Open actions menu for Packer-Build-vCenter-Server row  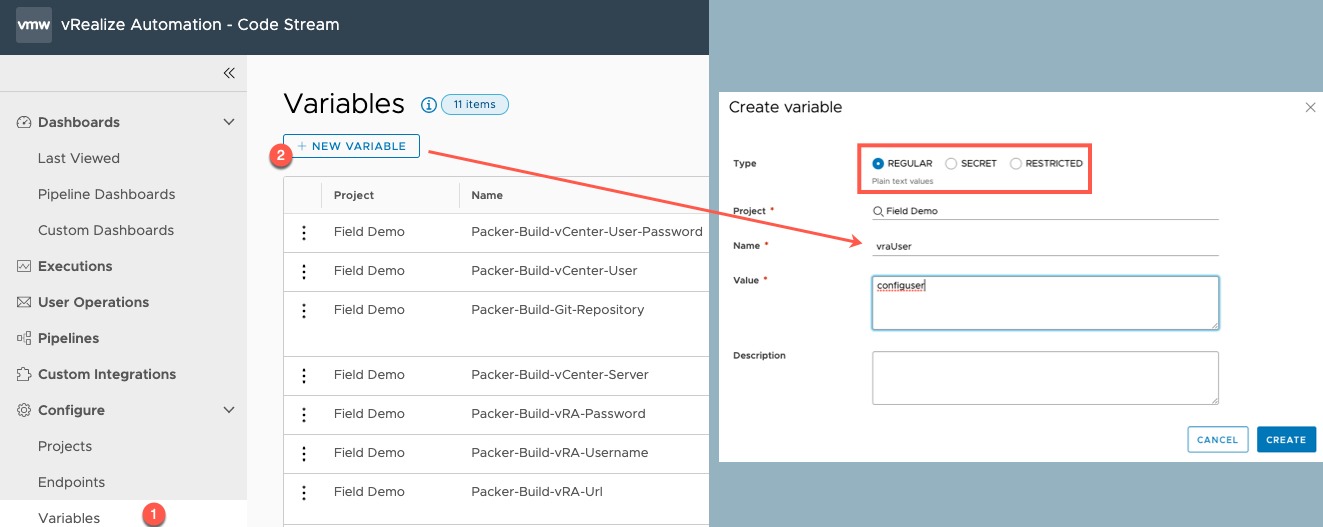click(x=303, y=375)
